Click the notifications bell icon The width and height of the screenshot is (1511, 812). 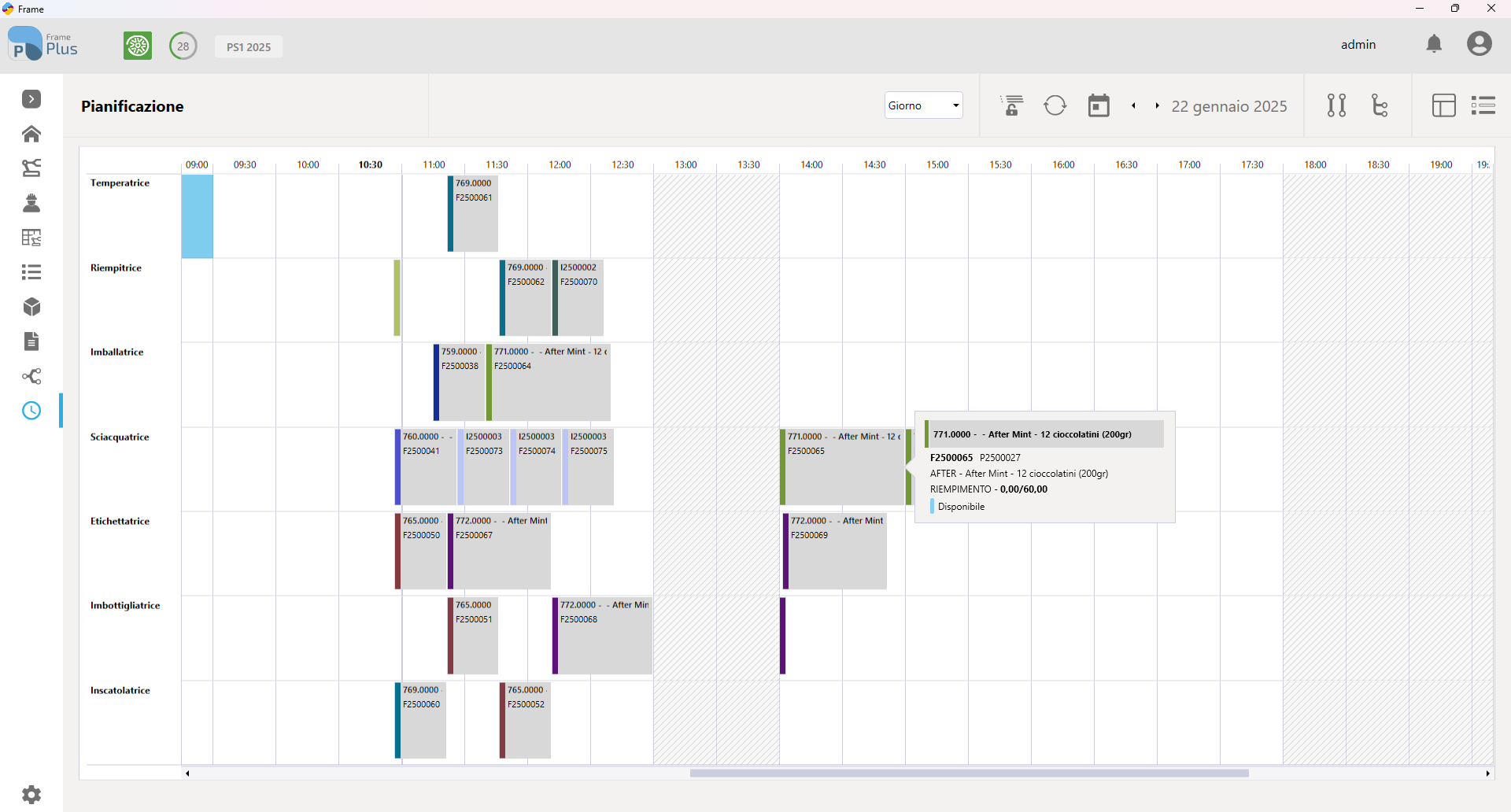coord(1434,44)
